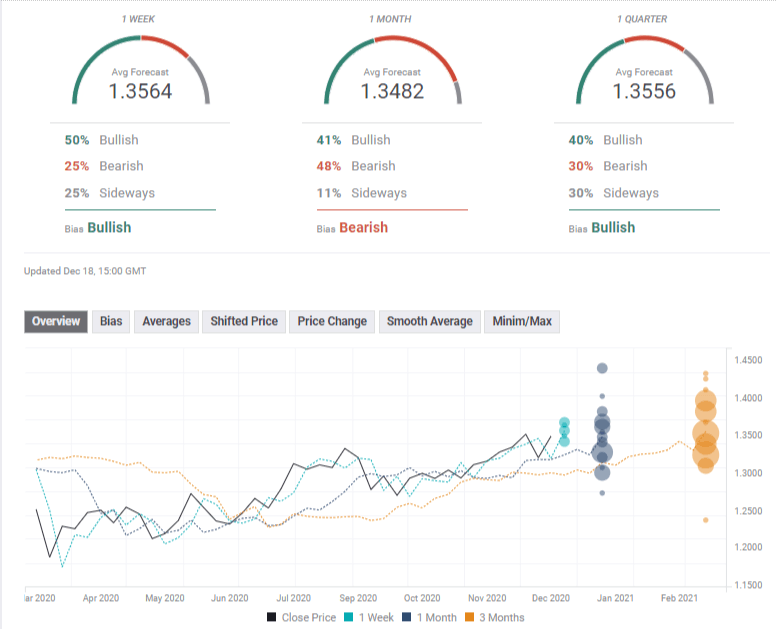777x629 pixels.
Task: Click the topmost dark blue forecast bubble
Action: (602, 368)
